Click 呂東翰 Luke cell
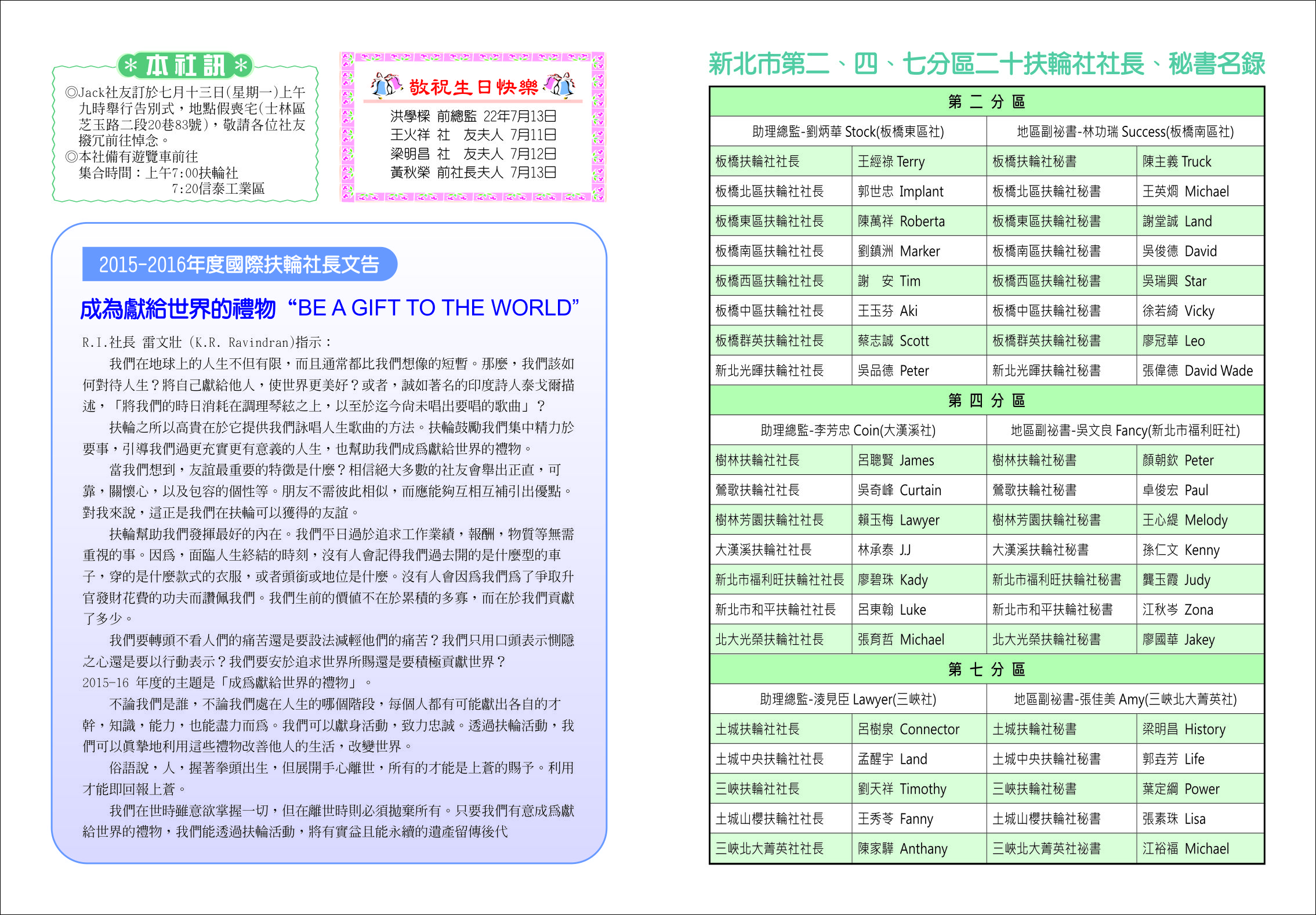This screenshot has height=915, width=1316. point(919,609)
